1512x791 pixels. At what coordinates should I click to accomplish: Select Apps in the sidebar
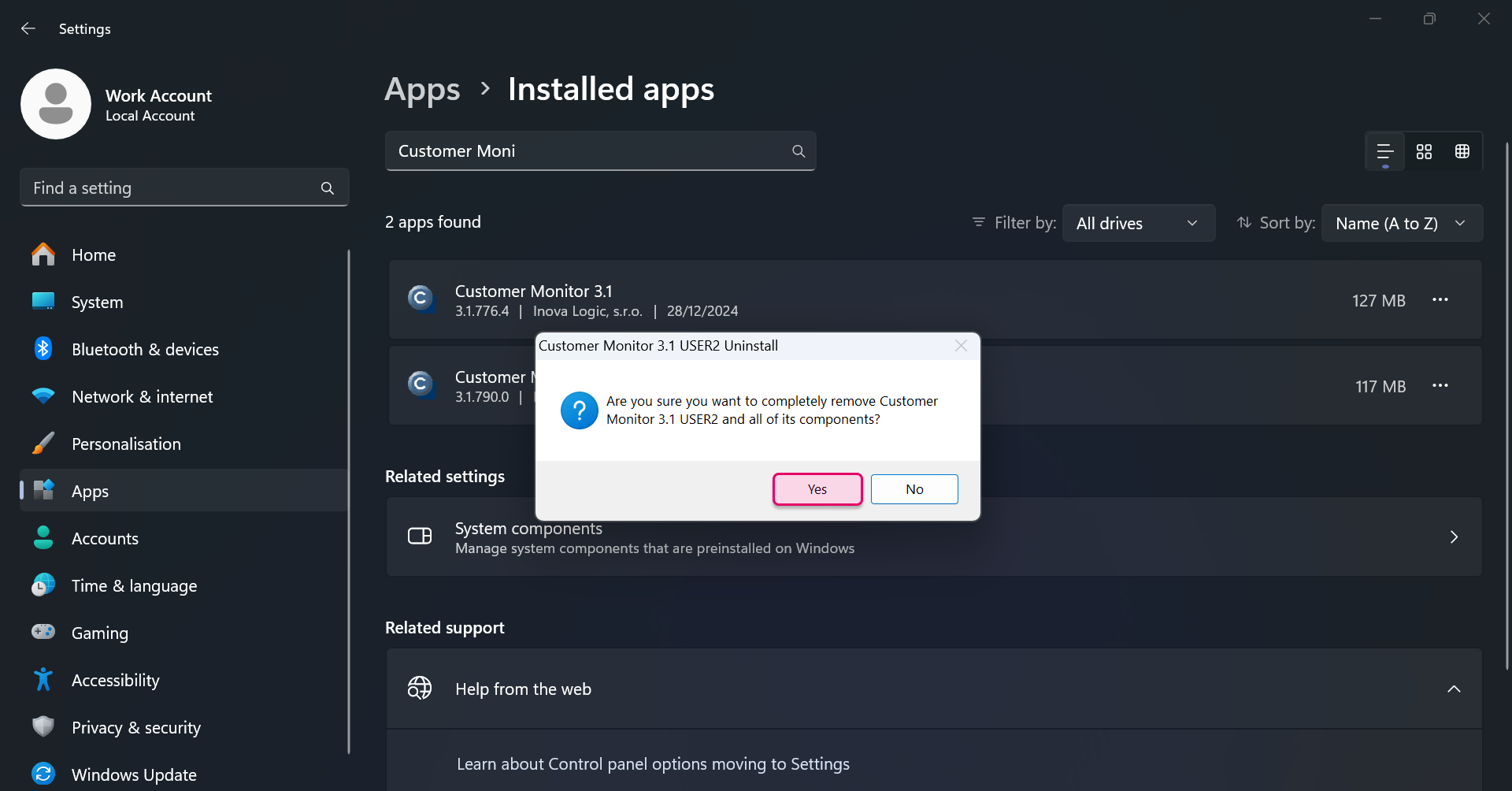pyautogui.click(x=184, y=492)
